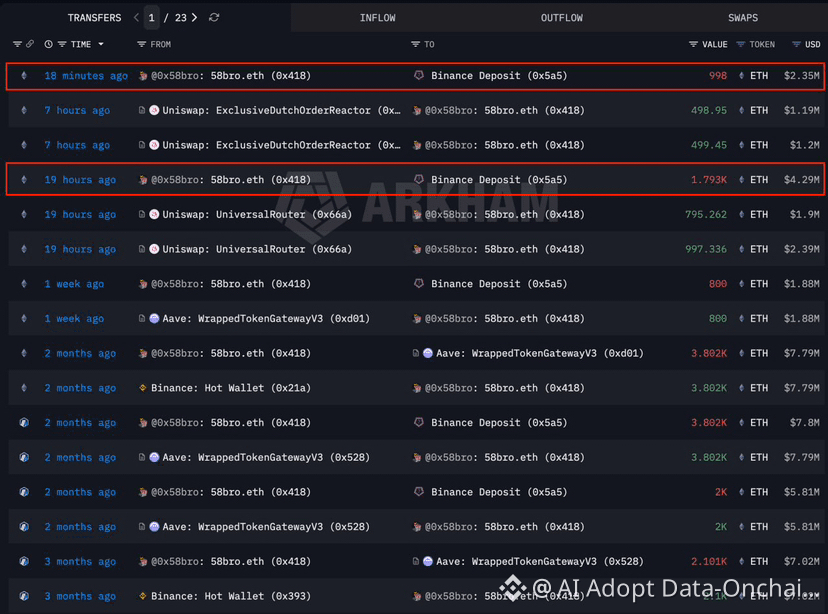
Task: Open the chain filter icon in the header
Action: pyautogui.click(x=17, y=44)
